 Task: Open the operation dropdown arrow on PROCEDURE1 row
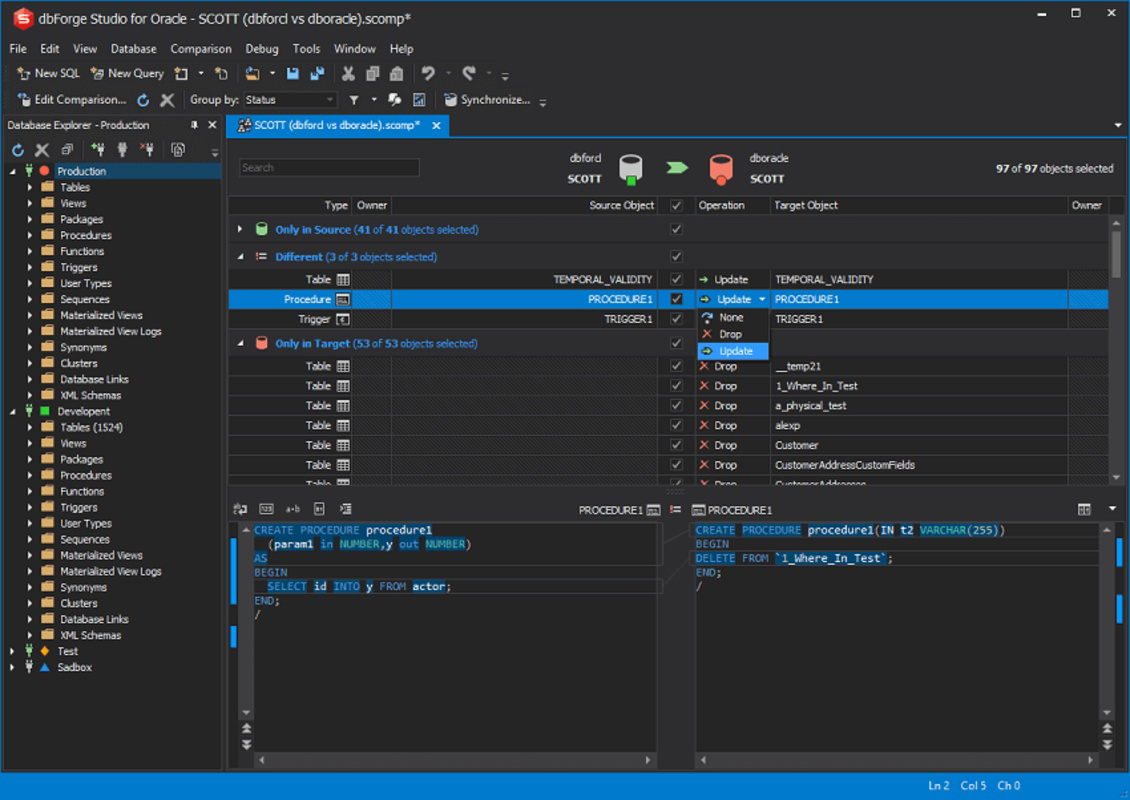tap(762, 299)
